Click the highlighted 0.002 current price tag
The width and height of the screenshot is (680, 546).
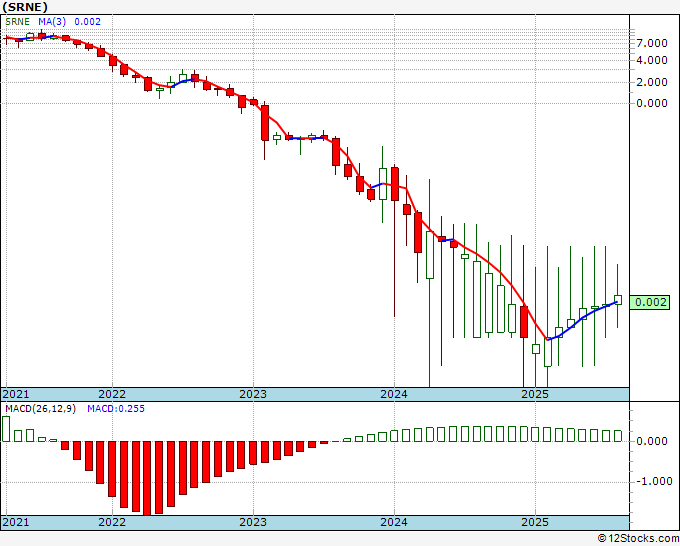coord(649,302)
